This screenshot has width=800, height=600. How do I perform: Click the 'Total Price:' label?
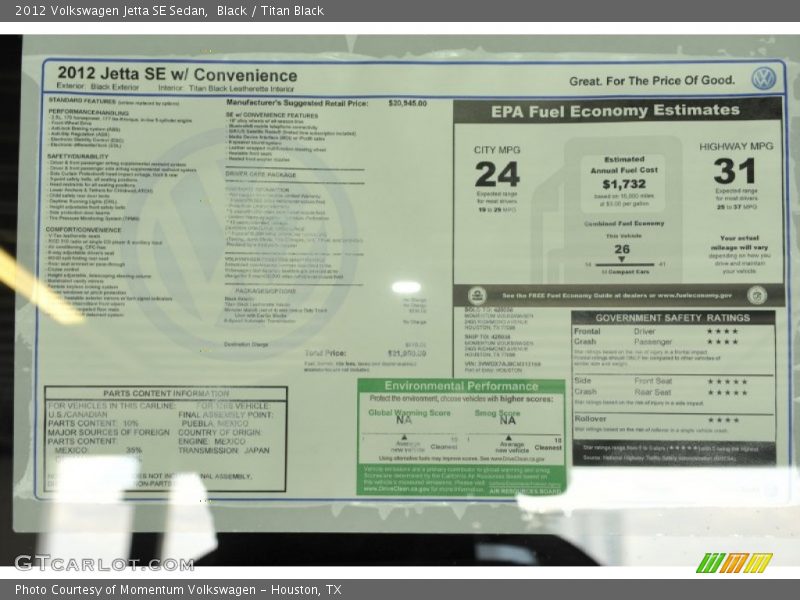(x=325, y=353)
